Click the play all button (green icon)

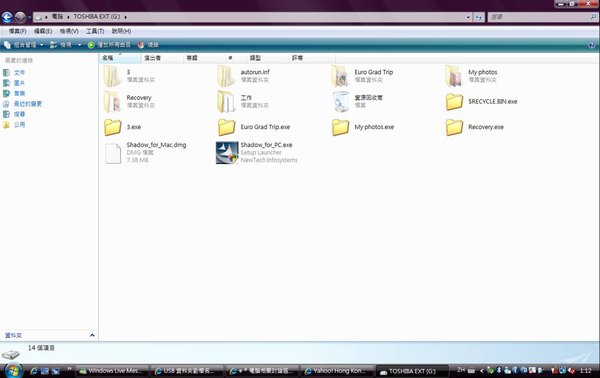pyautogui.click(x=109, y=45)
